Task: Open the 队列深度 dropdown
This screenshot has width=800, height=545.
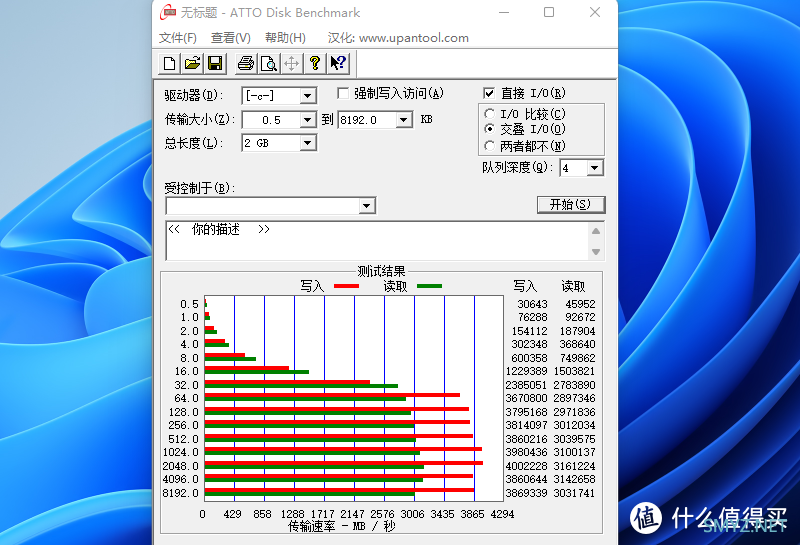Action: click(x=594, y=168)
